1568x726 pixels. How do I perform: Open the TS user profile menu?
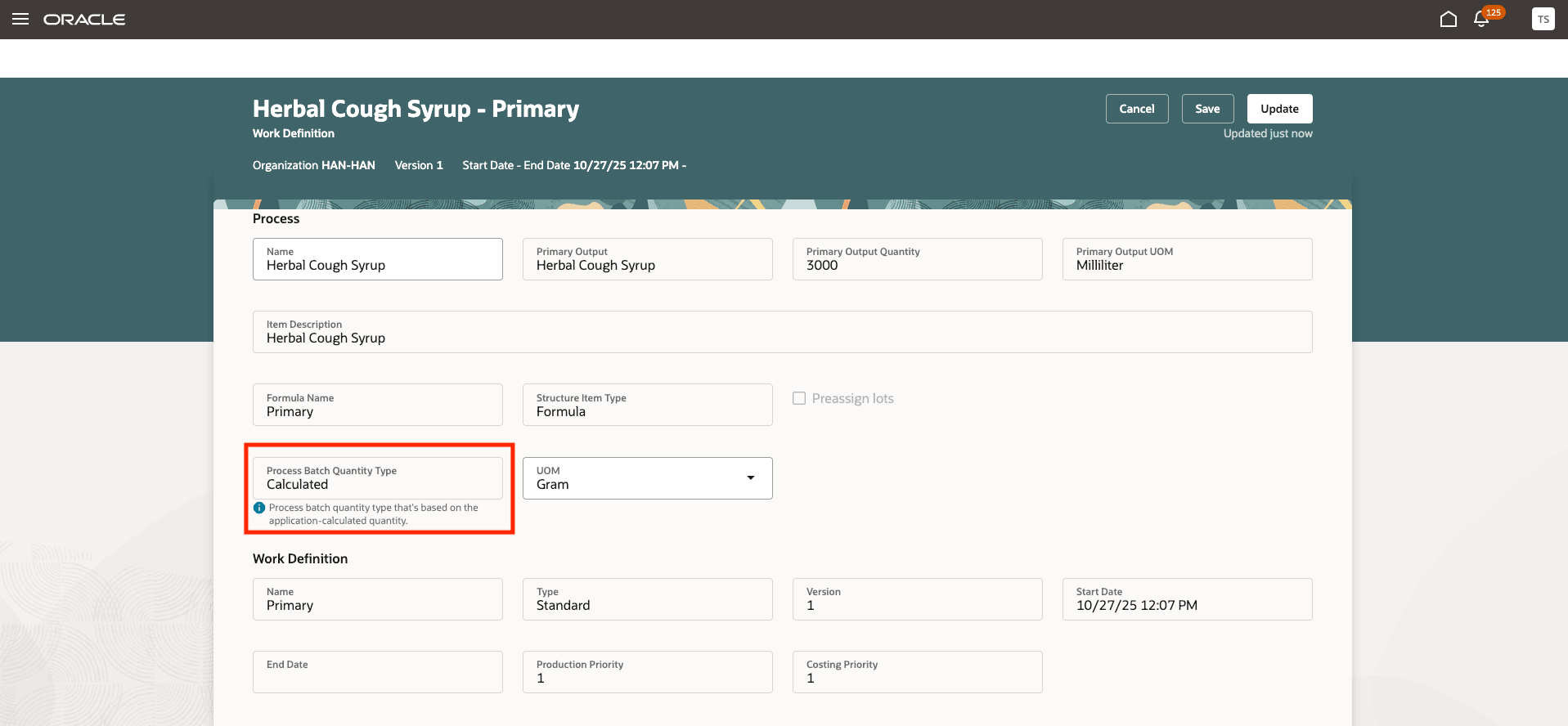coord(1543,19)
